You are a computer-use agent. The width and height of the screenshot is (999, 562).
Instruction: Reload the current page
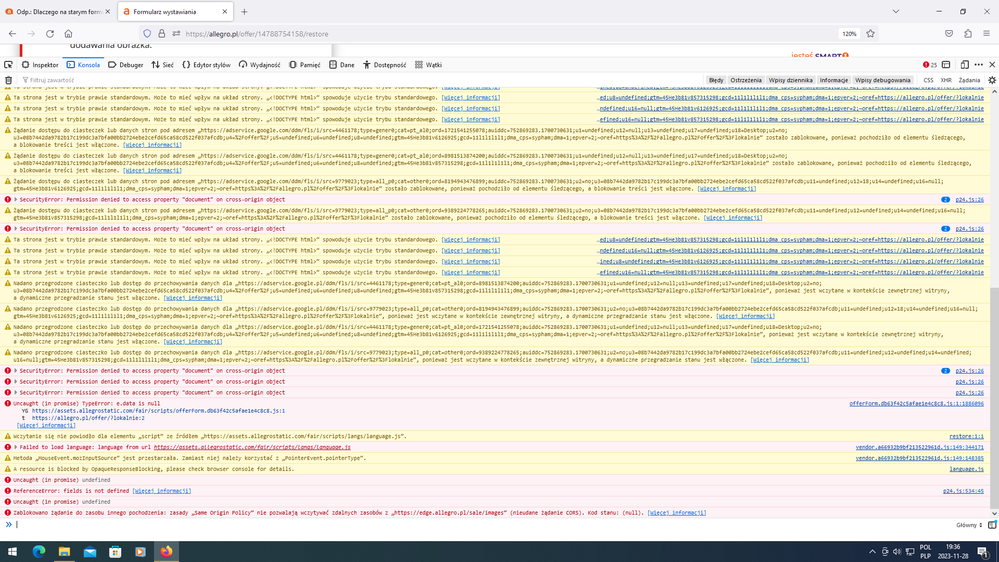click(x=50, y=34)
